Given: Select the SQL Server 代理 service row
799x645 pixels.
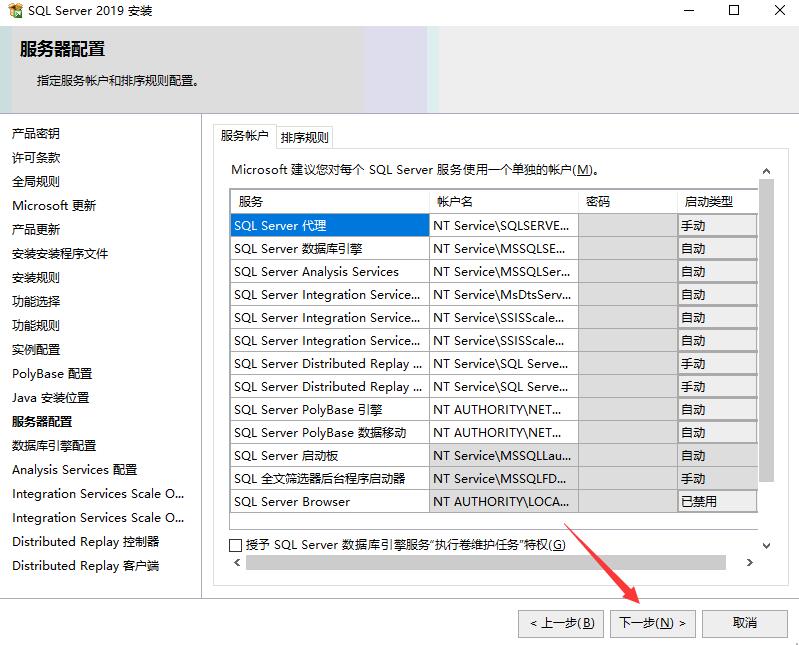Looking at the screenshot, I should tap(330, 225).
